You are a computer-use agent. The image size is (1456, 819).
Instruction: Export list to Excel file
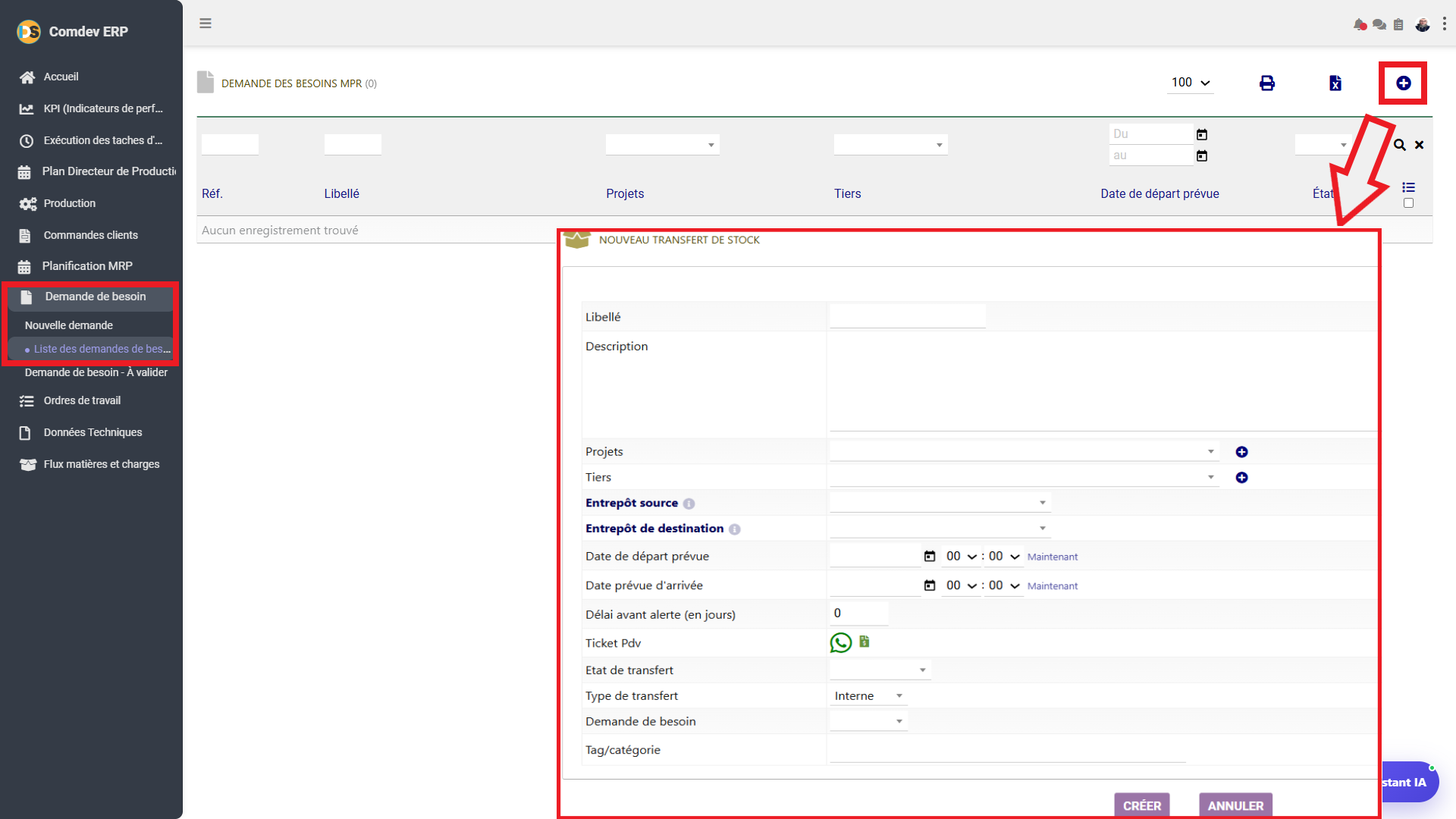[x=1335, y=83]
